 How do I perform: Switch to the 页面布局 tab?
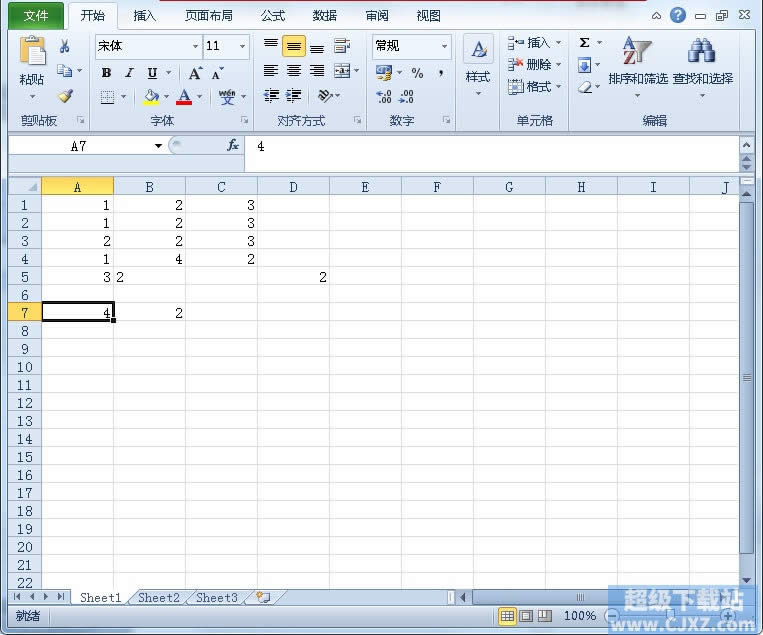209,16
